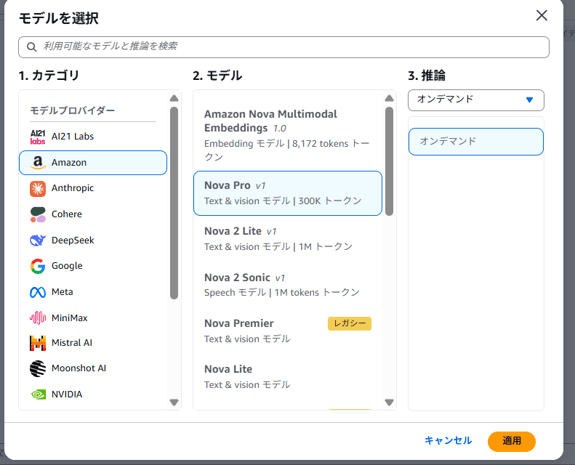Click model list scroll down arrow
This screenshot has height=465, width=575.
(389, 402)
